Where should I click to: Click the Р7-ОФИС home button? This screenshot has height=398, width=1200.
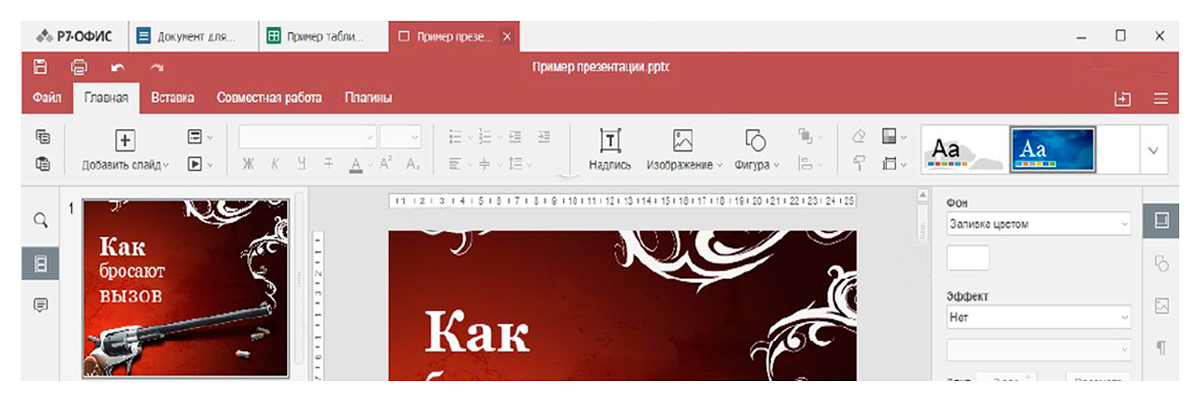click(x=75, y=37)
